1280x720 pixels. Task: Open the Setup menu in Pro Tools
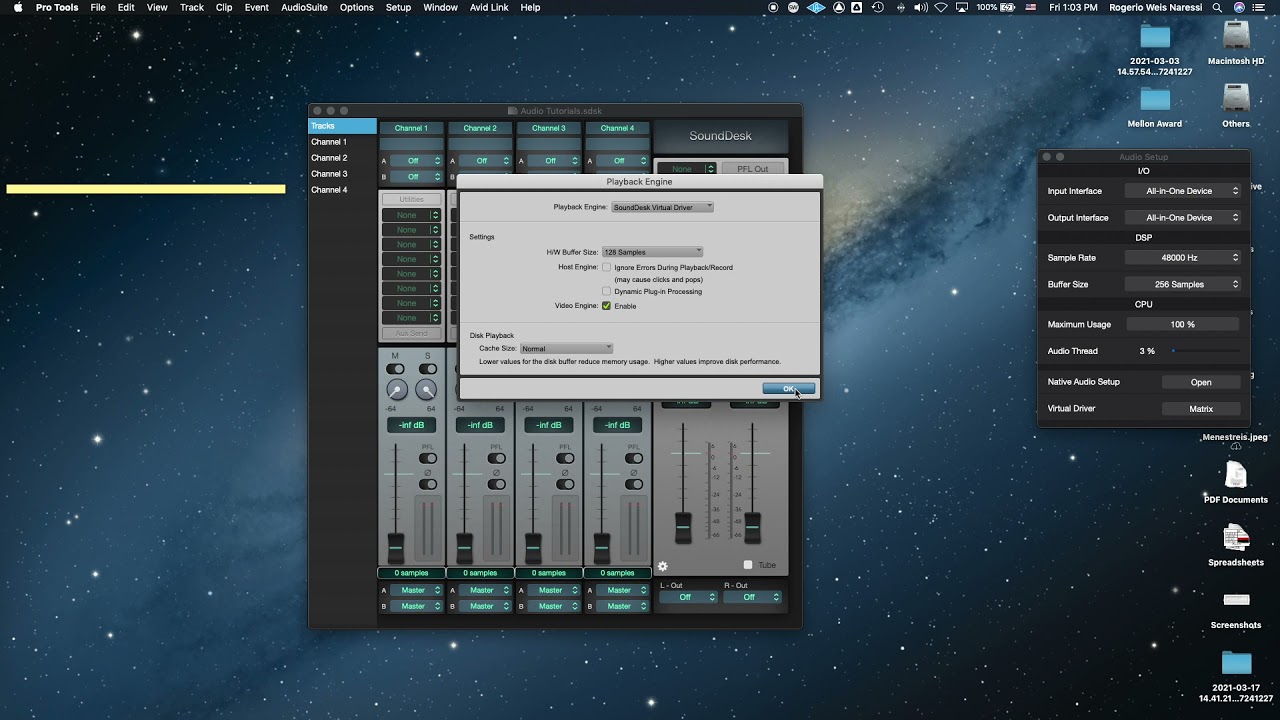pos(398,7)
